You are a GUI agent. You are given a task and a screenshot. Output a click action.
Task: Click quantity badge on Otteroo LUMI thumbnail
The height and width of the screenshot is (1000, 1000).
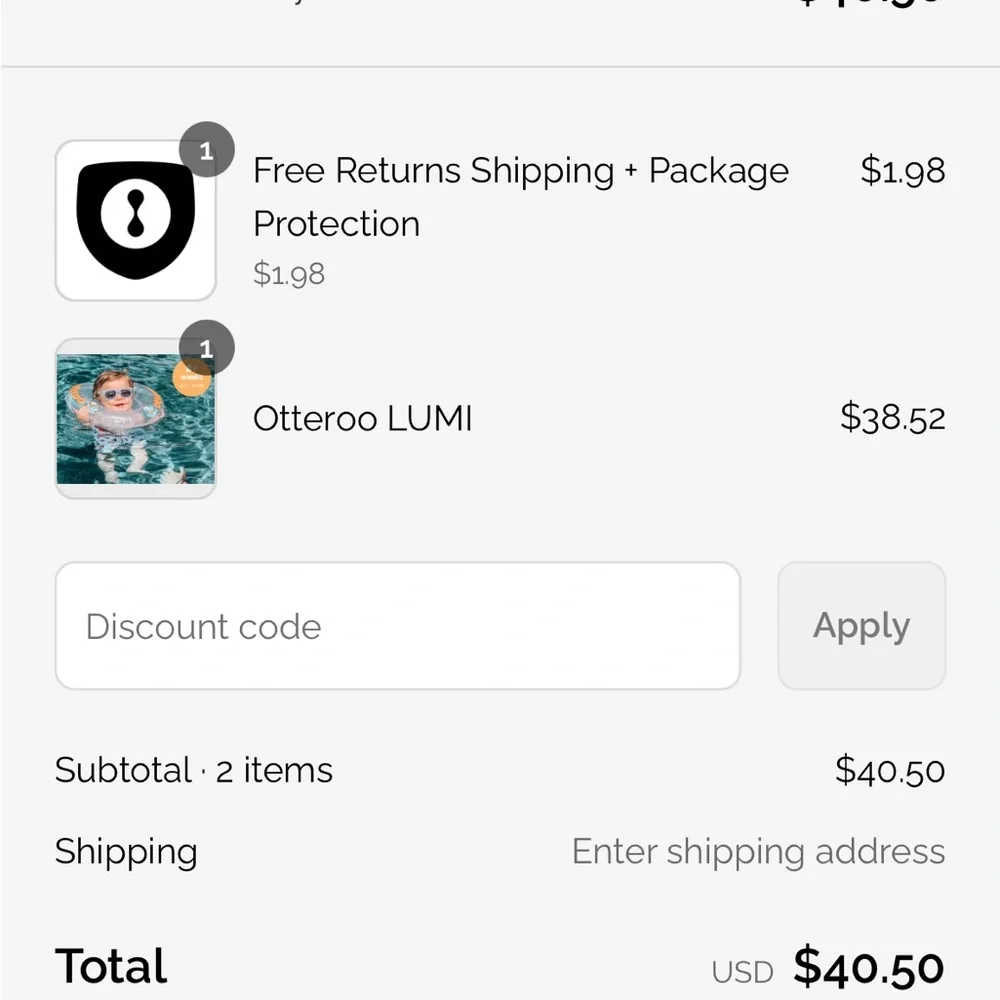coord(207,348)
